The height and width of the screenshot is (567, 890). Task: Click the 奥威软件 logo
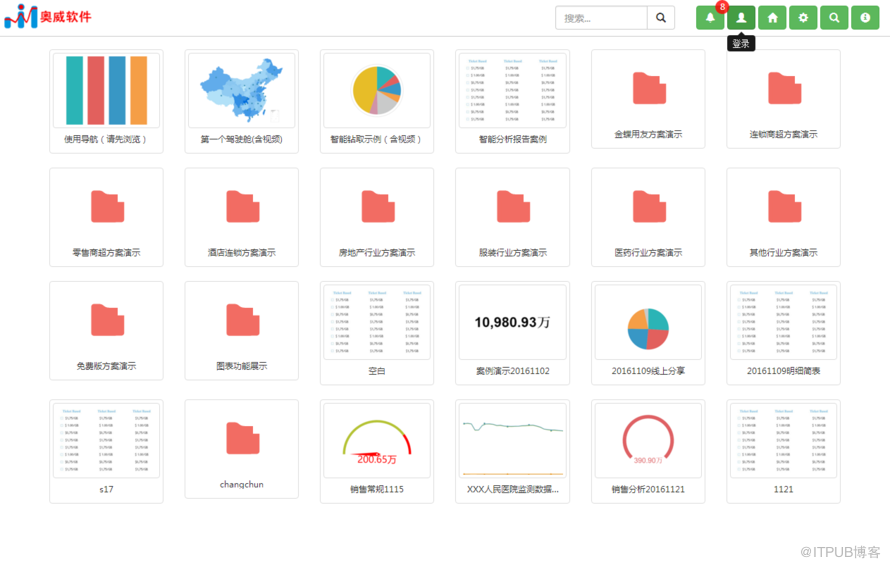[x=48, y=16]
